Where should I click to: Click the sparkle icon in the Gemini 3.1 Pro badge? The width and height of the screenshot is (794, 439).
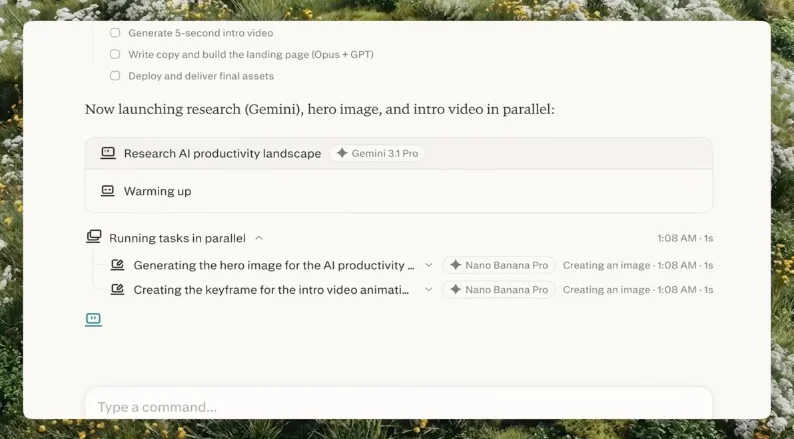click(x=342, y=154)
